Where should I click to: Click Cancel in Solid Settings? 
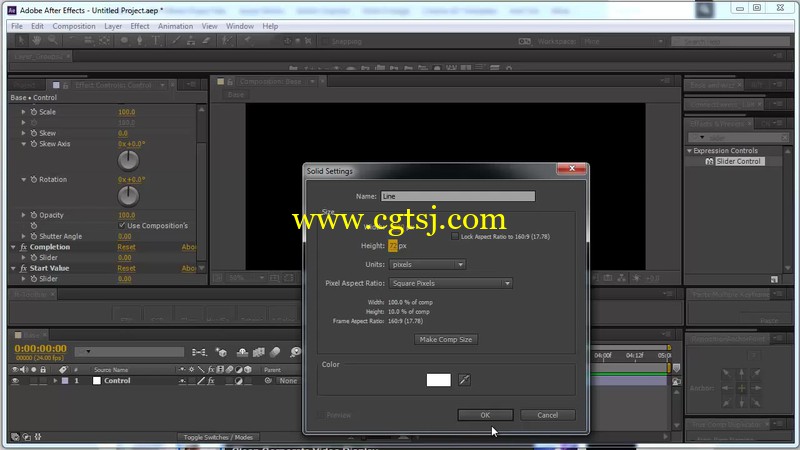pos(547,415)
